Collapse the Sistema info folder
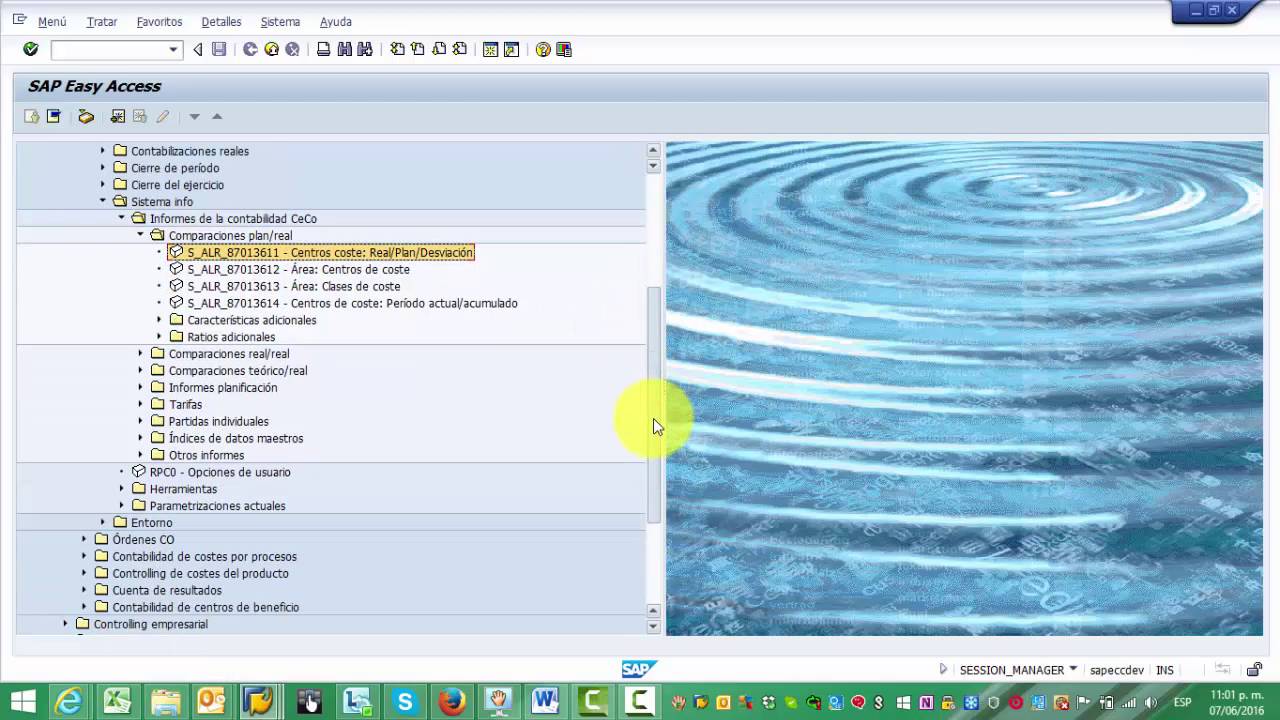Viewport: 1280px width, 720px height. tap(102, 201)
